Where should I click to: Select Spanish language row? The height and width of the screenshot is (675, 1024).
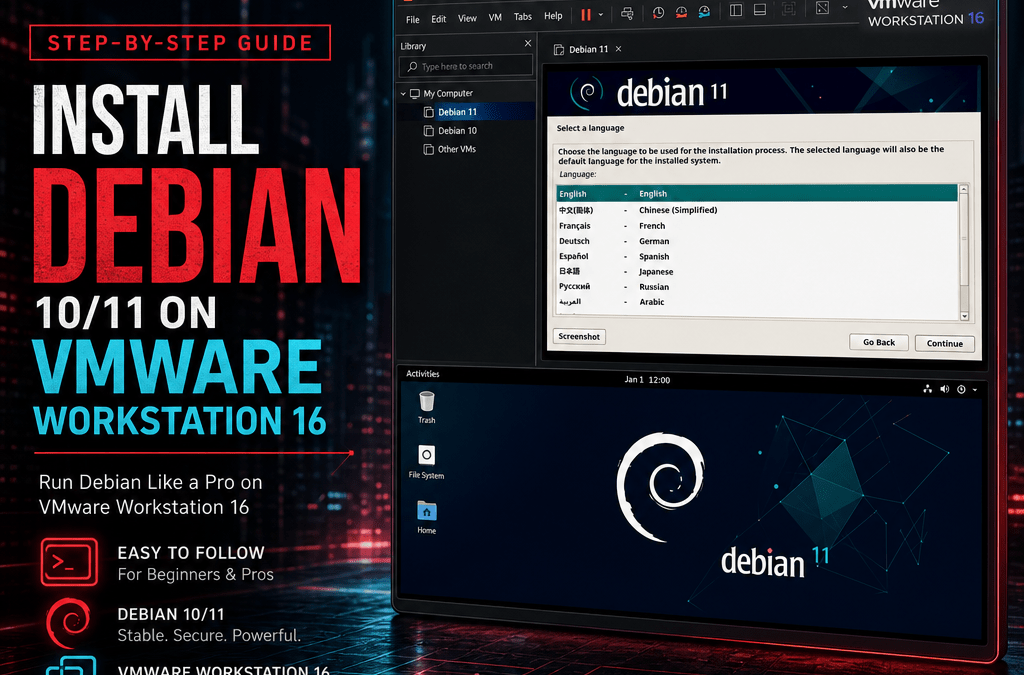757,257
